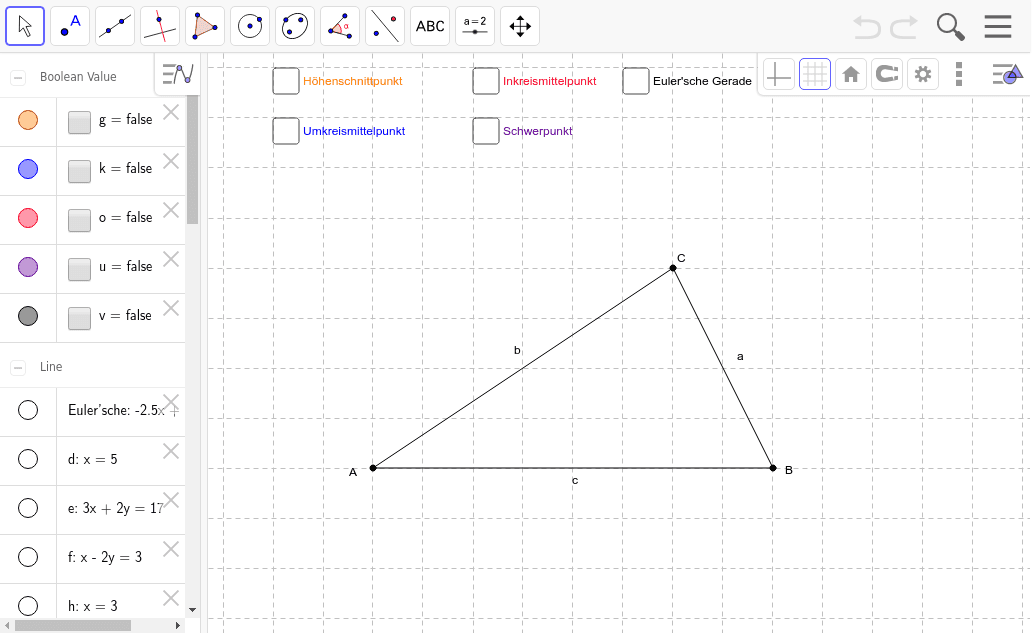The image size is (1032, 635).
Task: Toggle orange visibility circle for g
Action: tap(28, 120)
